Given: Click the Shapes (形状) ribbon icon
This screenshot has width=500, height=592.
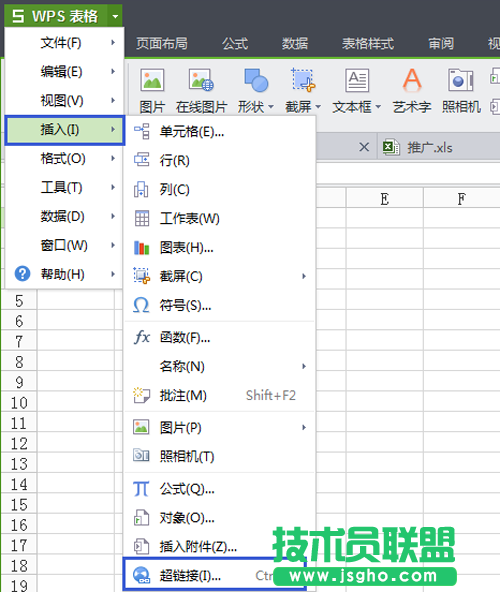Looking at the screenshot, I should tap(256, 80).
